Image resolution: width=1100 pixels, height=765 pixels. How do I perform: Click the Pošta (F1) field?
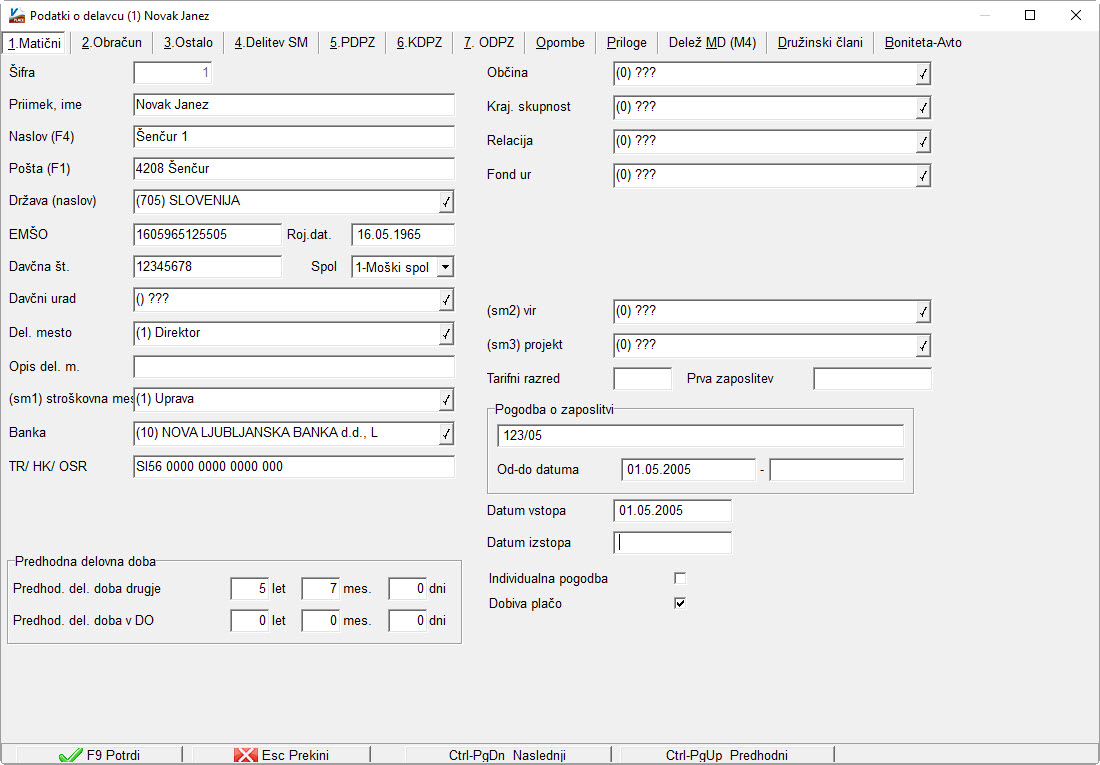tap(294, 169)
